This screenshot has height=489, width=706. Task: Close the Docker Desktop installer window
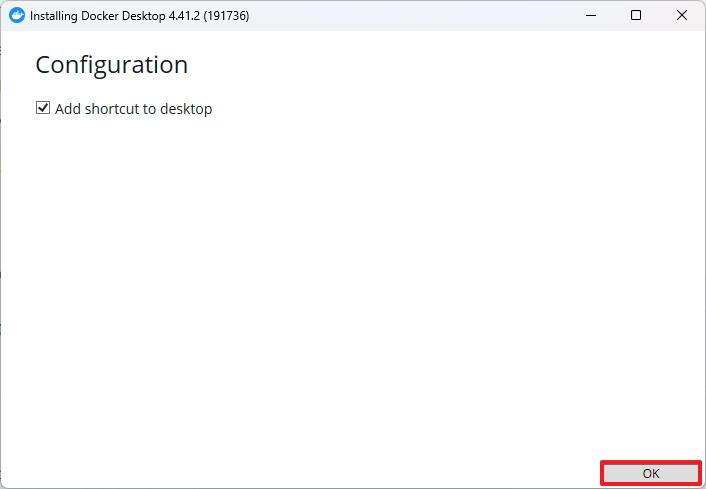point(682,15)
